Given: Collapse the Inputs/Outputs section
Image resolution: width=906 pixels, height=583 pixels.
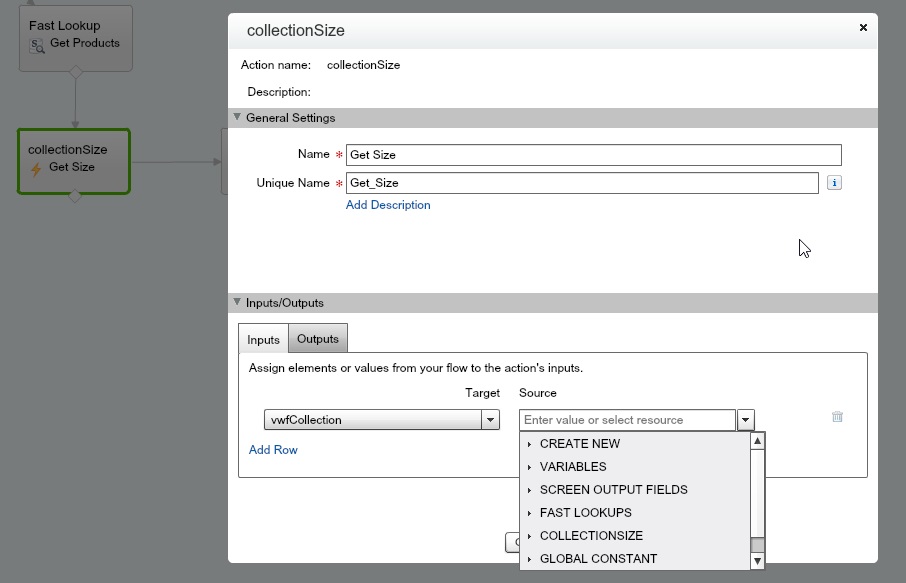Looking at the screenshot, I should 238,302.
